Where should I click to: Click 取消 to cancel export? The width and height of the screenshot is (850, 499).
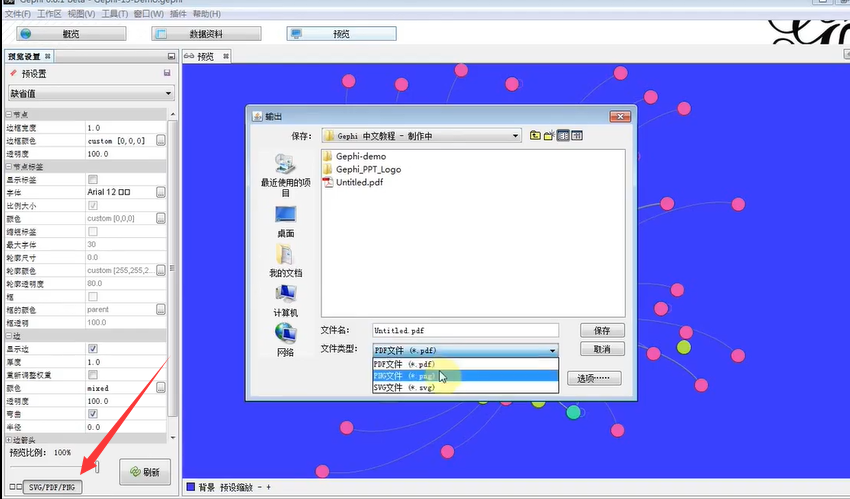click(602, 349)
